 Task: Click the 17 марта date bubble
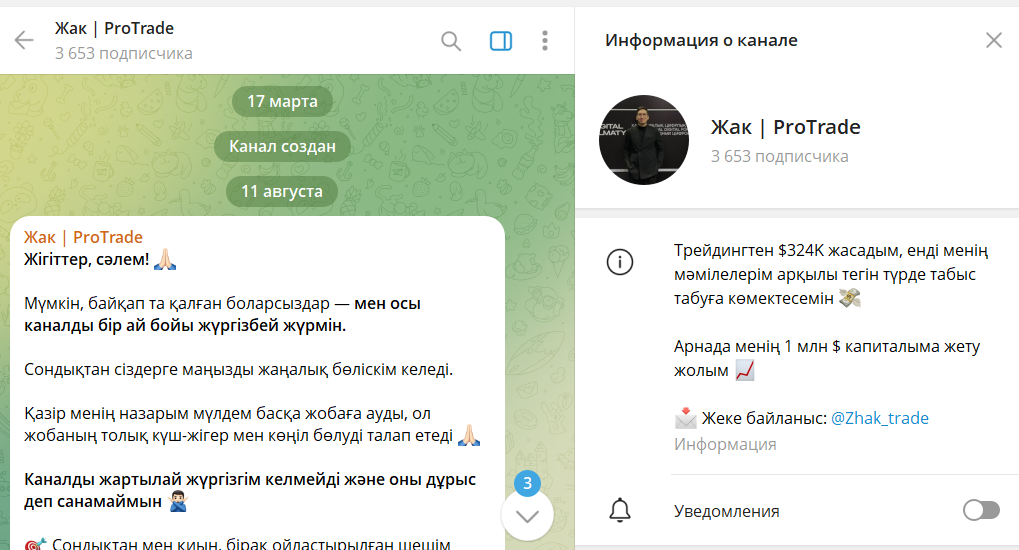coord(282,101)
